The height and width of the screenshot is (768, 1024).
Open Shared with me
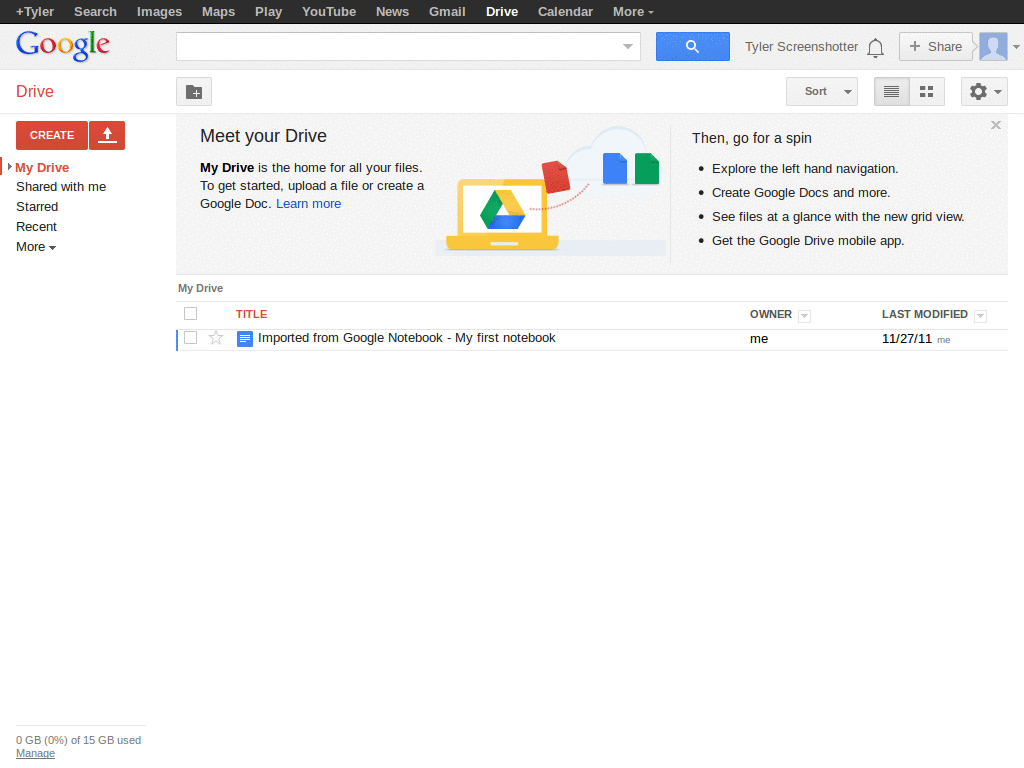click(x=61, y=187)
